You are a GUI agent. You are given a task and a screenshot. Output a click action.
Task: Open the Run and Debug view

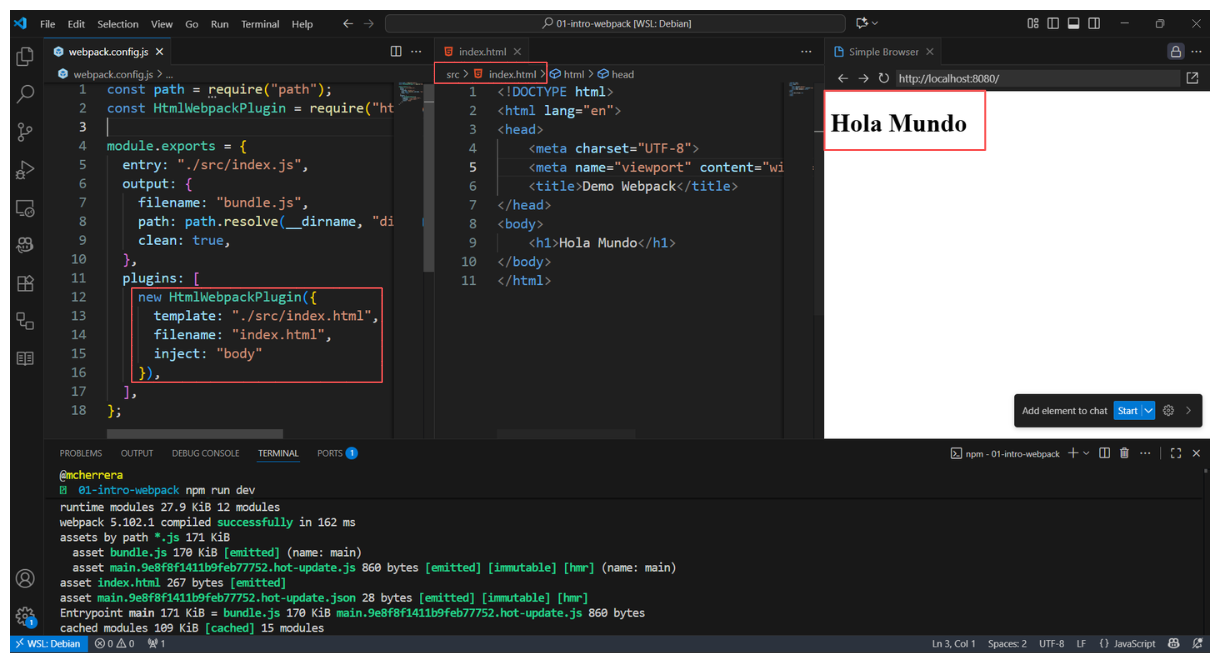coord(25,170)
